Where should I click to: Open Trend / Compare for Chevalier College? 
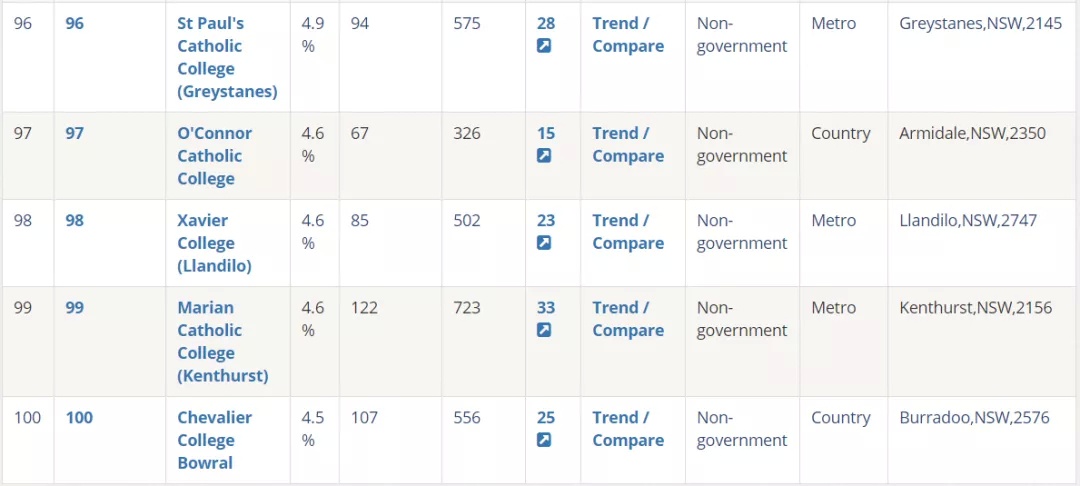click(628, 429)
